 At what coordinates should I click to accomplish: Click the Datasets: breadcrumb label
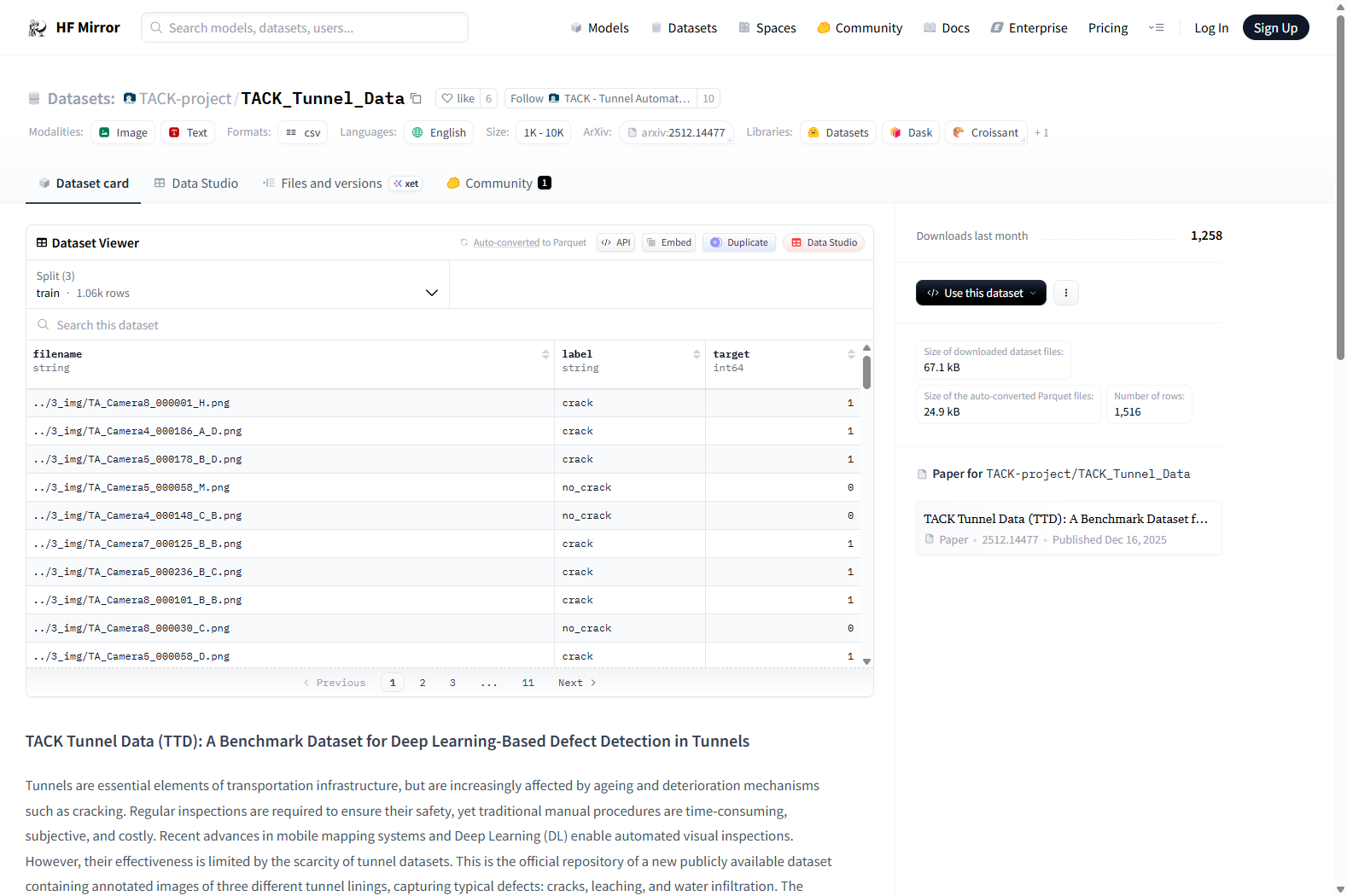coord(81,98)
